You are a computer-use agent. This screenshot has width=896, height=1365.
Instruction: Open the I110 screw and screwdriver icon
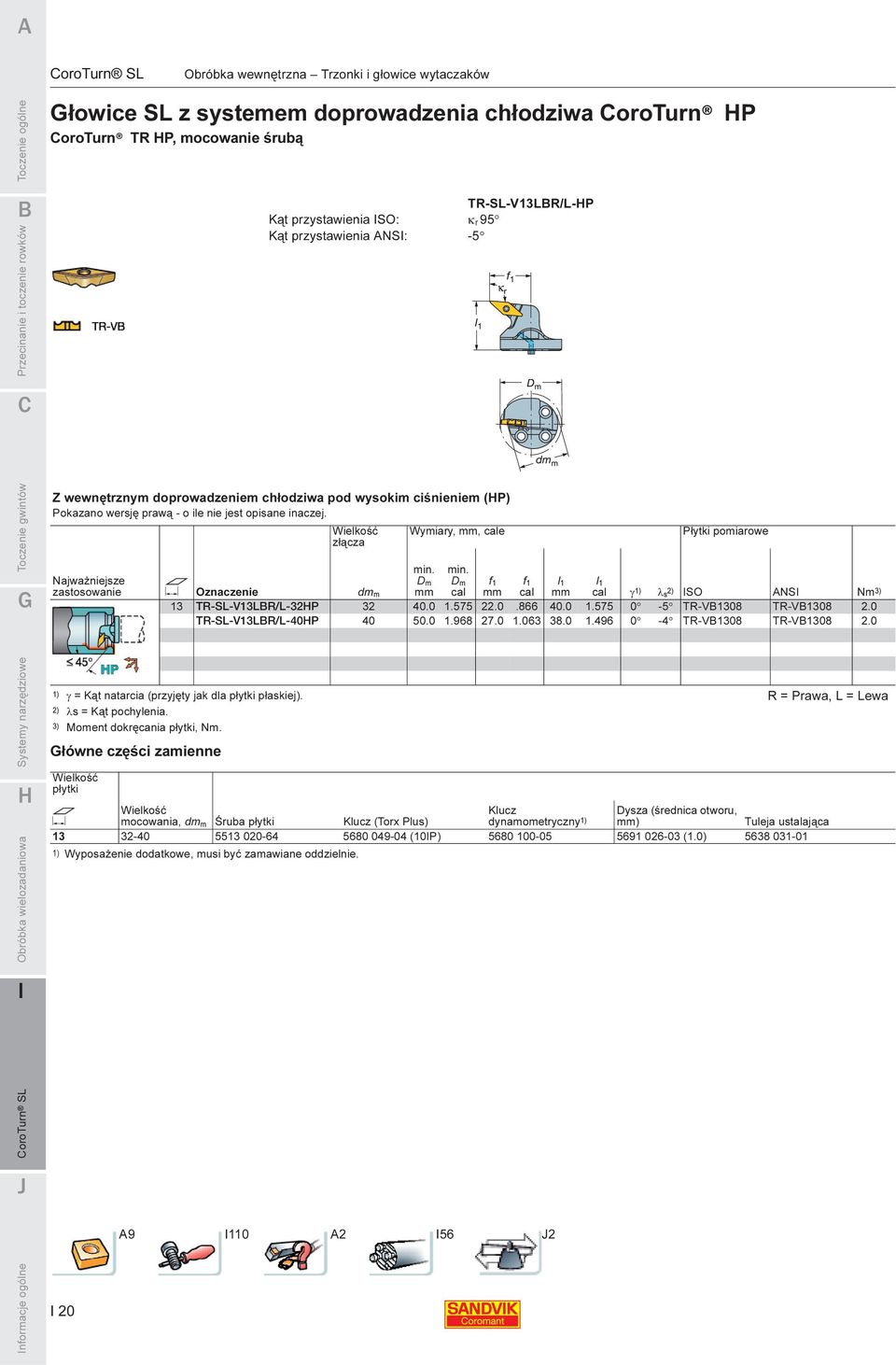click(x=186, y=1254)
